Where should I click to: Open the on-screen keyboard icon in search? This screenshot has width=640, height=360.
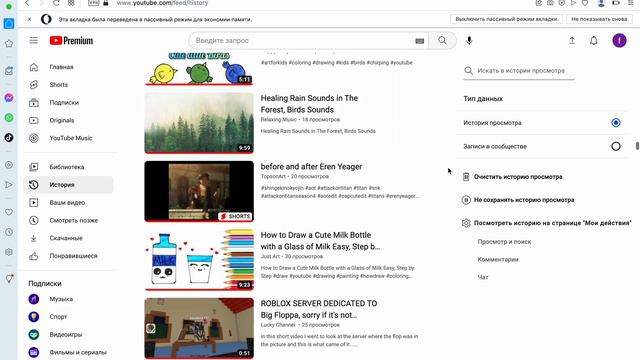coord(420,41)
